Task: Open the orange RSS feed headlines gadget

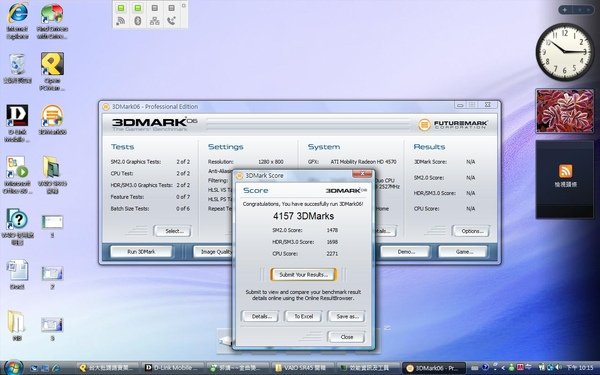Action: click(x=565, y=179)
